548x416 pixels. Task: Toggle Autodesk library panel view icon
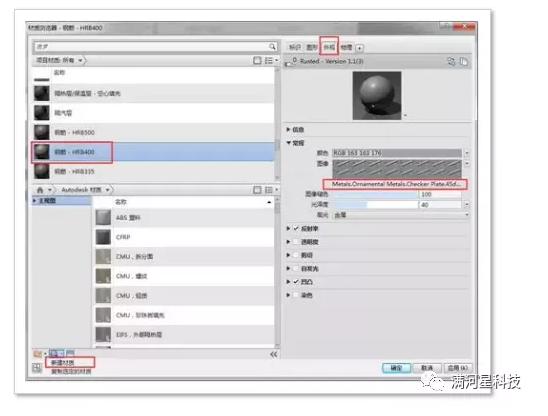(257, 190)
